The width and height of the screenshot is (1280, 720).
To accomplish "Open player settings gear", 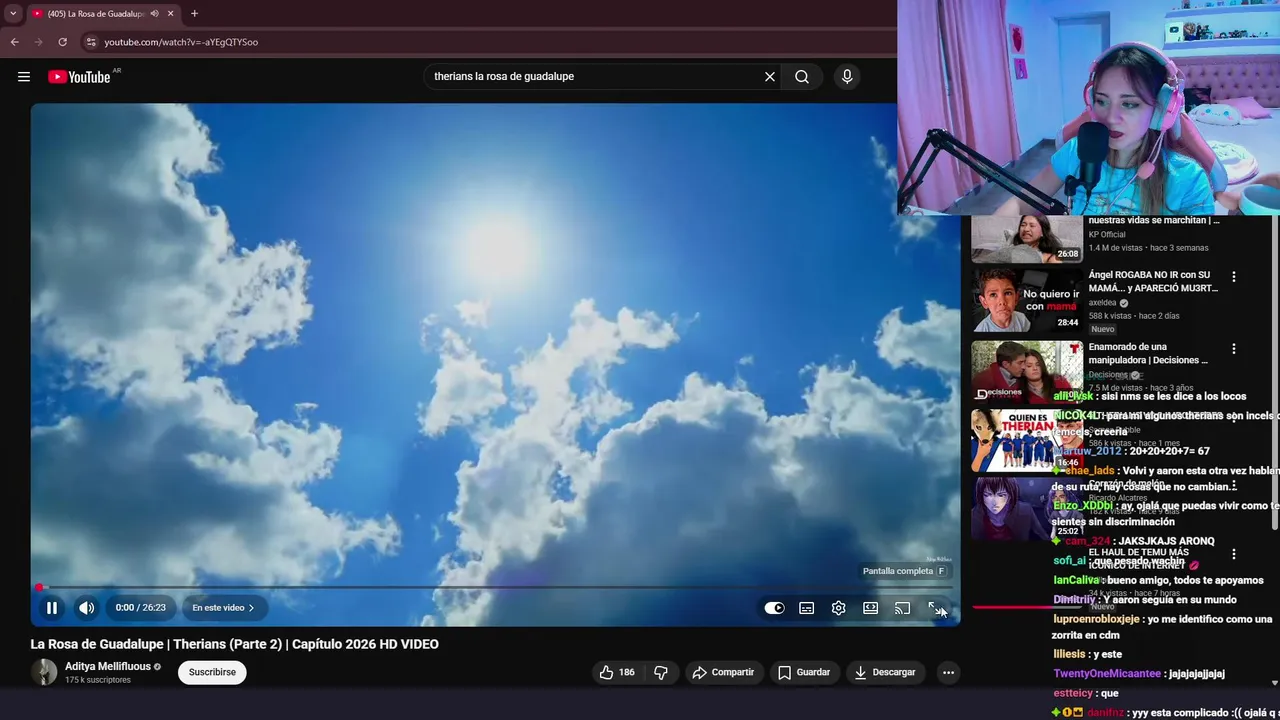I will point(839,608).
